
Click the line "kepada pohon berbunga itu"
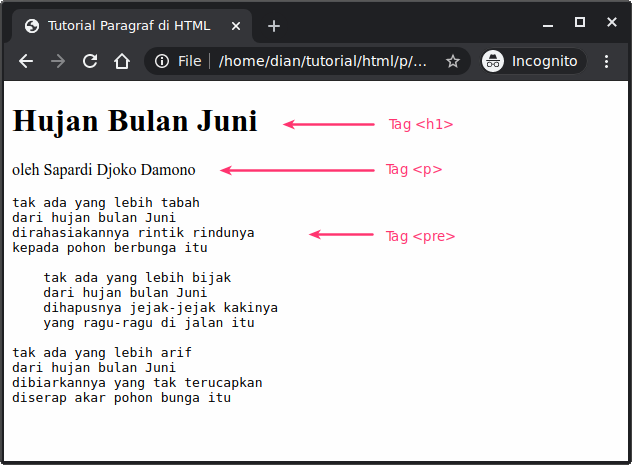(110, 247)
